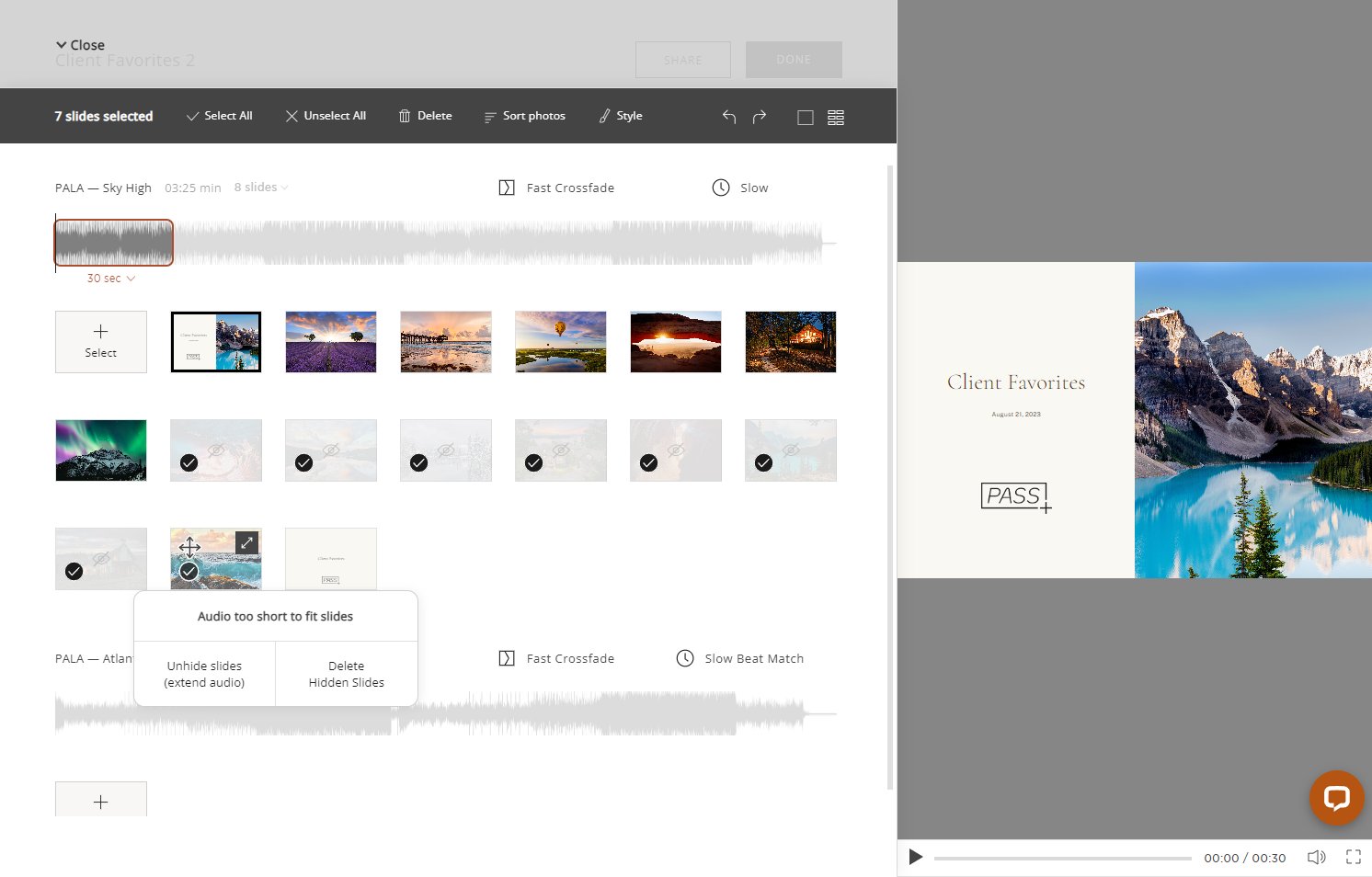
Task: Open Sort photos option
Action: pyautogui.click(x=525, y=116)
